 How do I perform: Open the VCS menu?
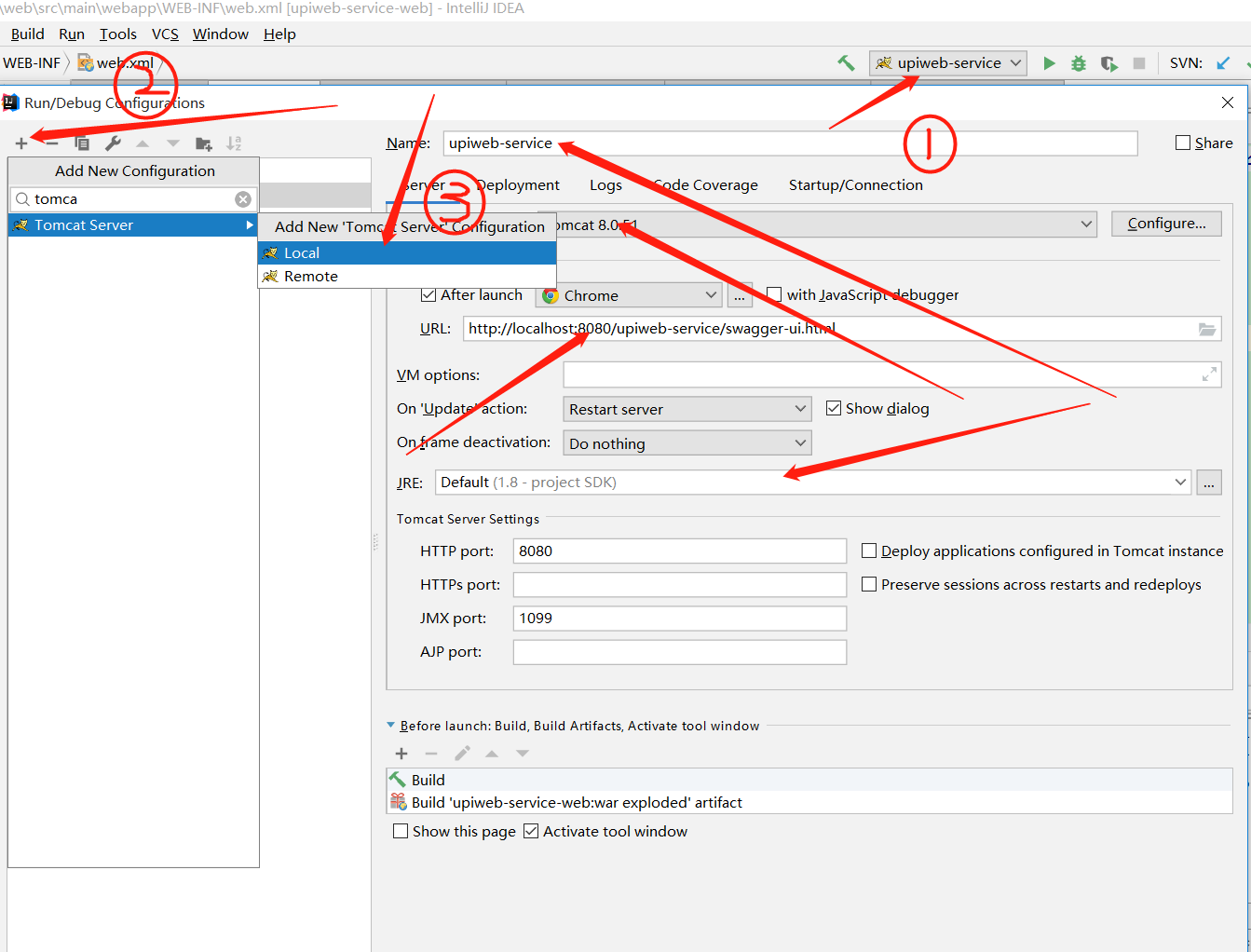pos(165,34)
